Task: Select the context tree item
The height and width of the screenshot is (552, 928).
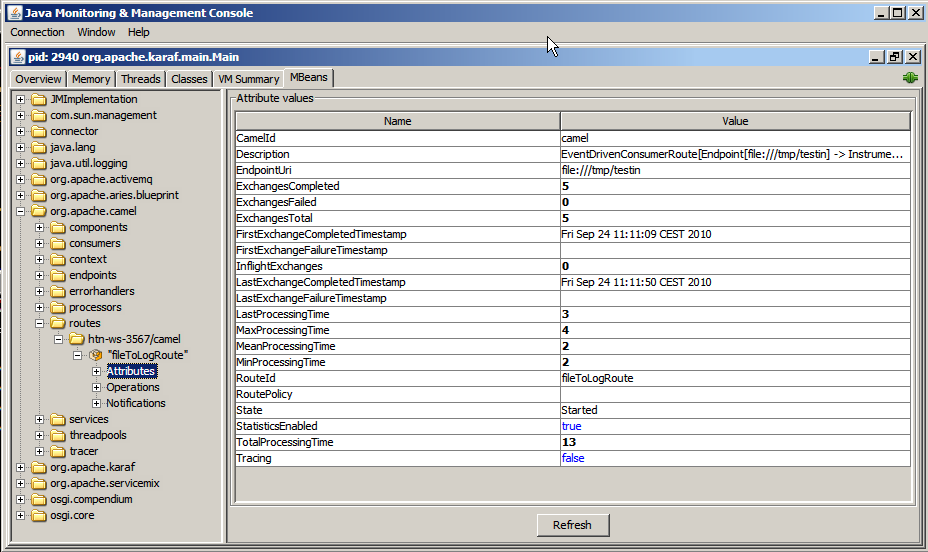Action: tap(88, 259)
